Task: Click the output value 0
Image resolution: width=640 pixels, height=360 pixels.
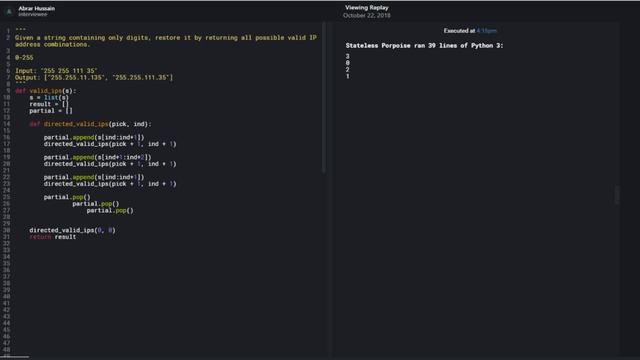Action: point(347,63)
